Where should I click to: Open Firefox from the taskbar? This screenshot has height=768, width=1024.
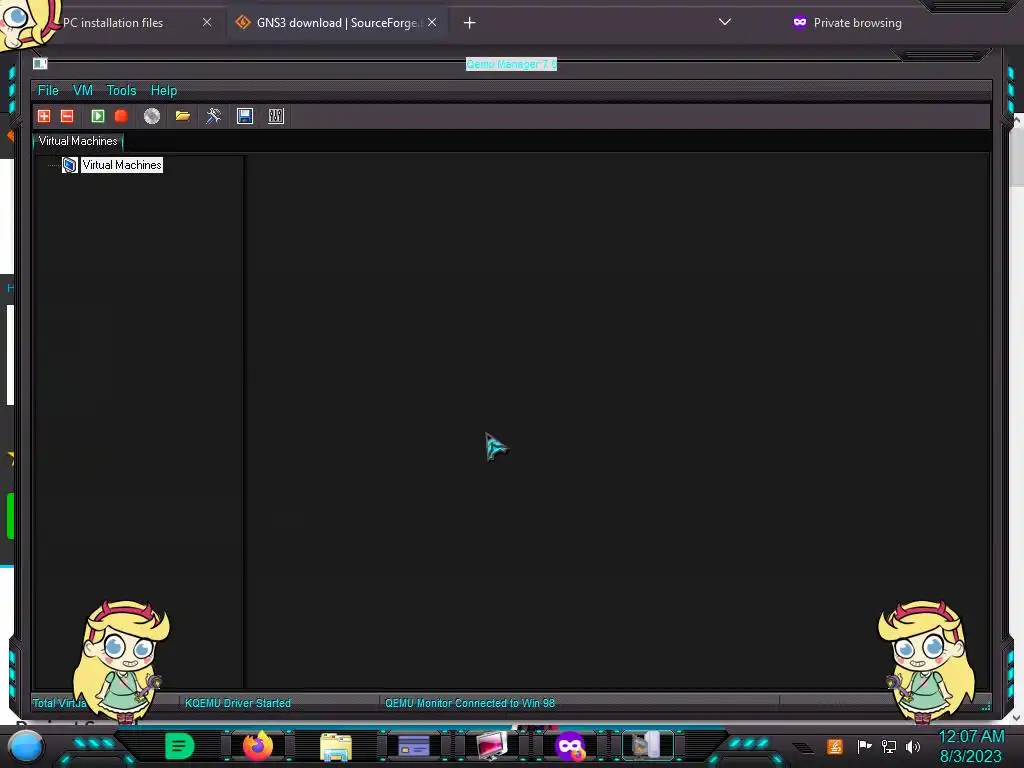click(258, 746)
